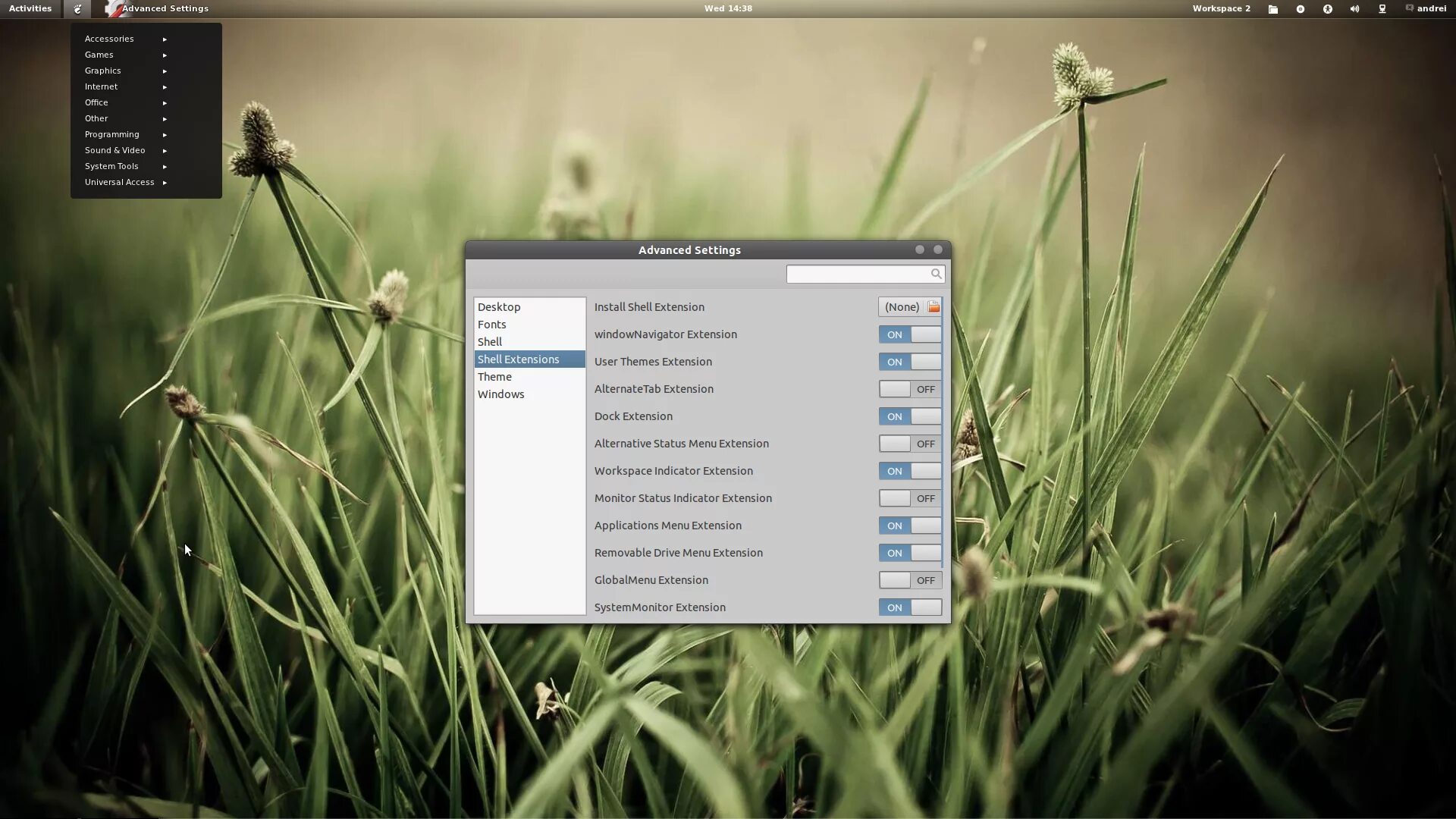Click the Activities button
This screenshot has height=819, width=1456.
tap(30, 8)
